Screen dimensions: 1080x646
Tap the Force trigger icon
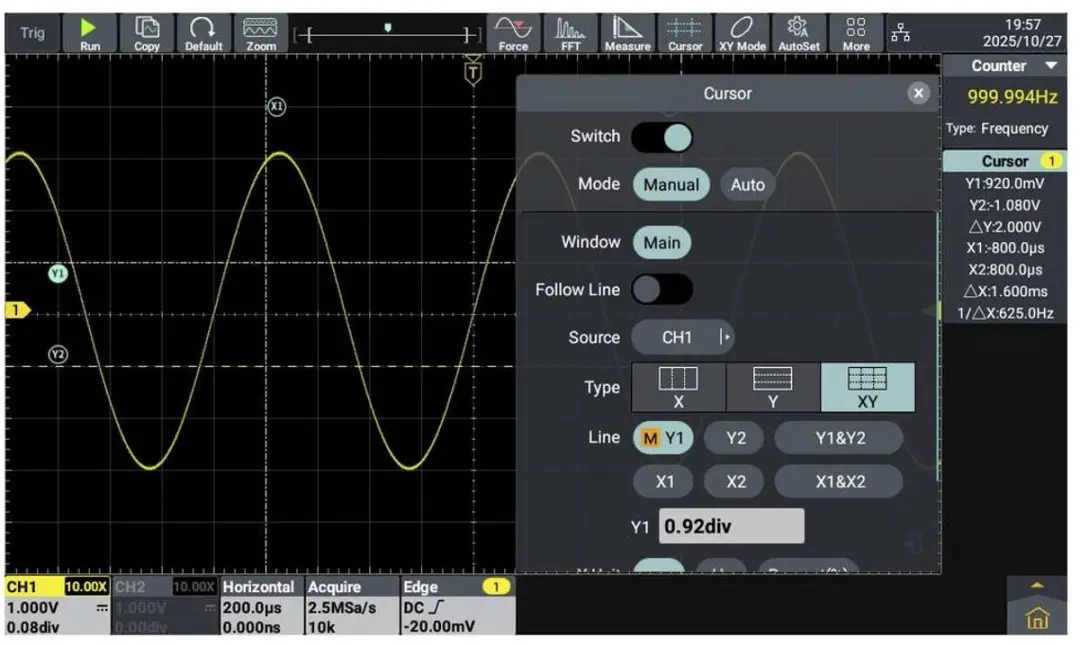[x=513, y=33]
